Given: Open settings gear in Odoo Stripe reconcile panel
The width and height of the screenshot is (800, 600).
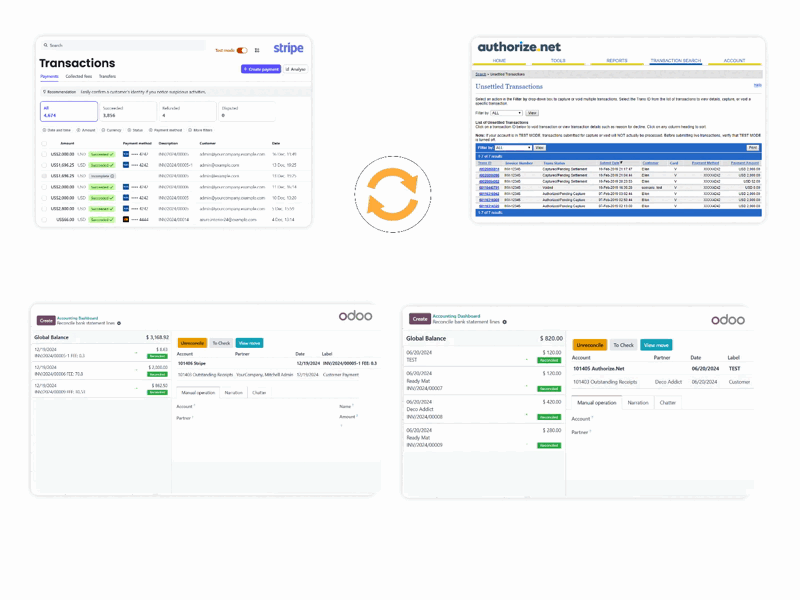Looking at the screenshot, I should pos(119,323).
